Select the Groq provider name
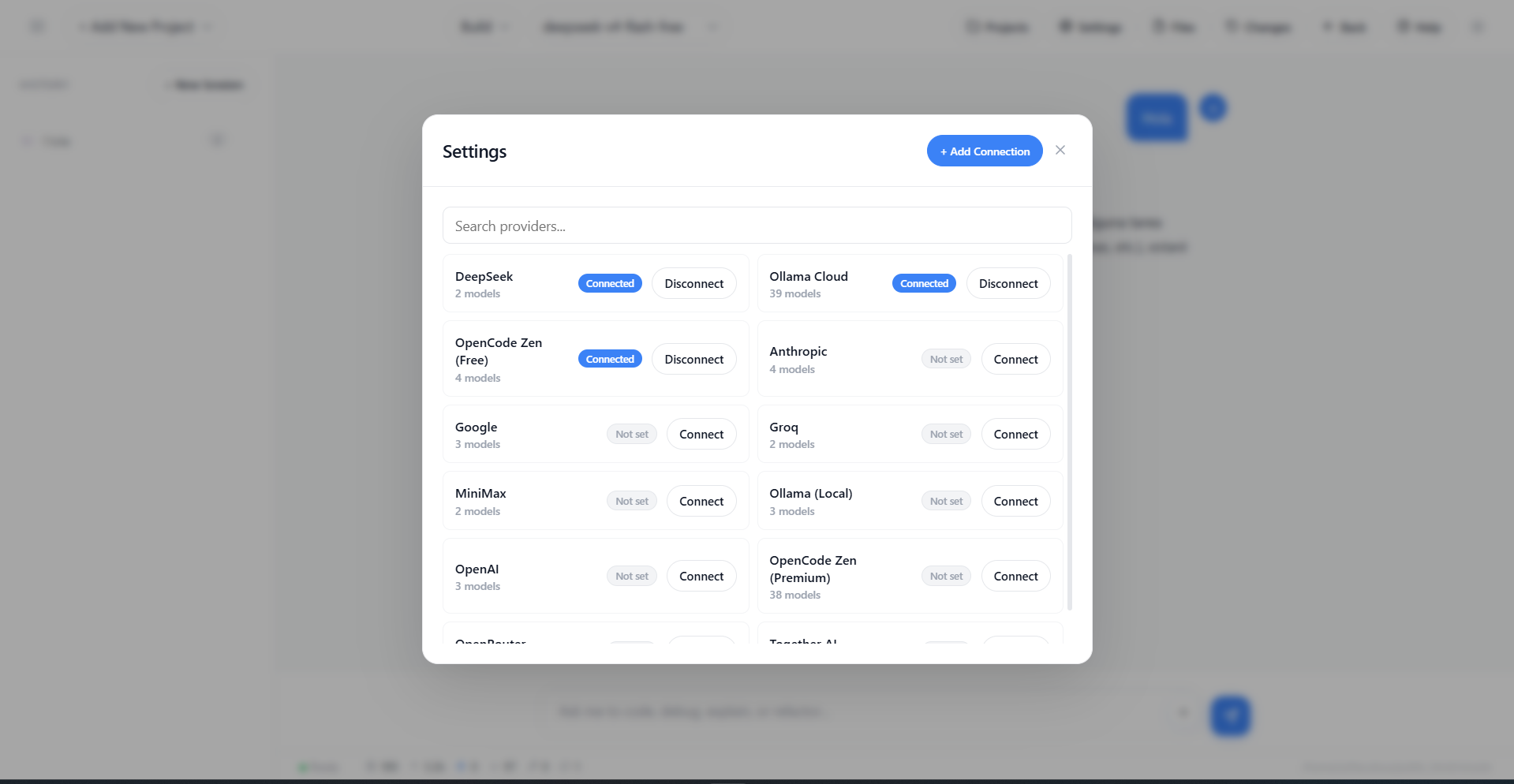This screenshot has height=784, width=1514. tap(783, 427)
